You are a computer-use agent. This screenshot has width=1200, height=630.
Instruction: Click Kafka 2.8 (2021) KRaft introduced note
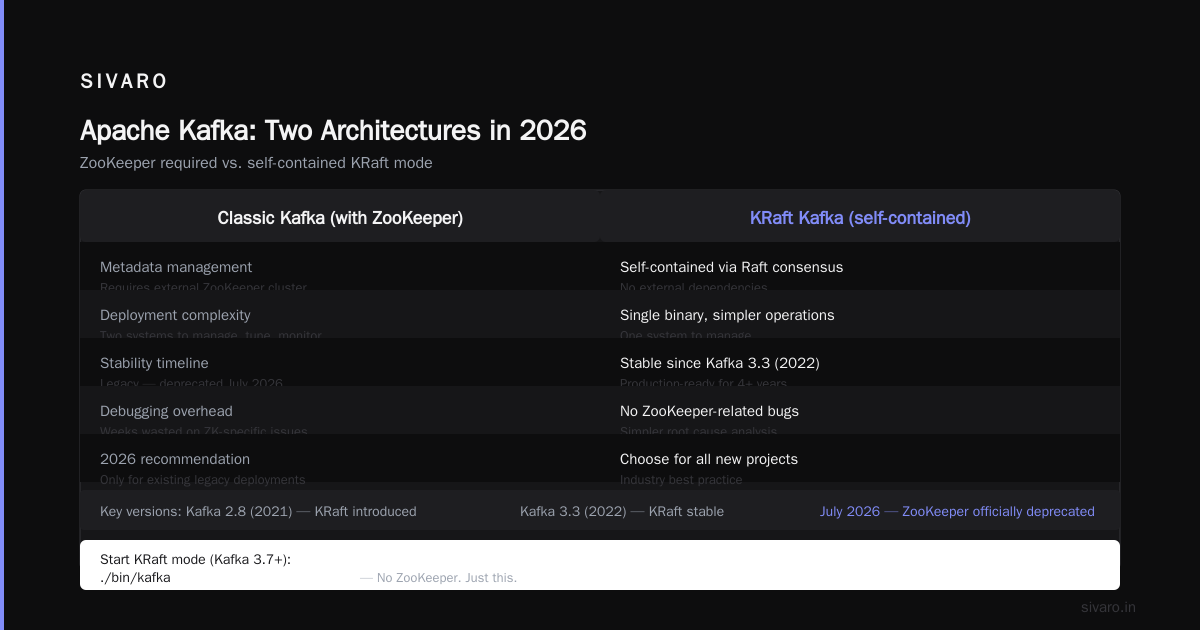tap(258, 511)
